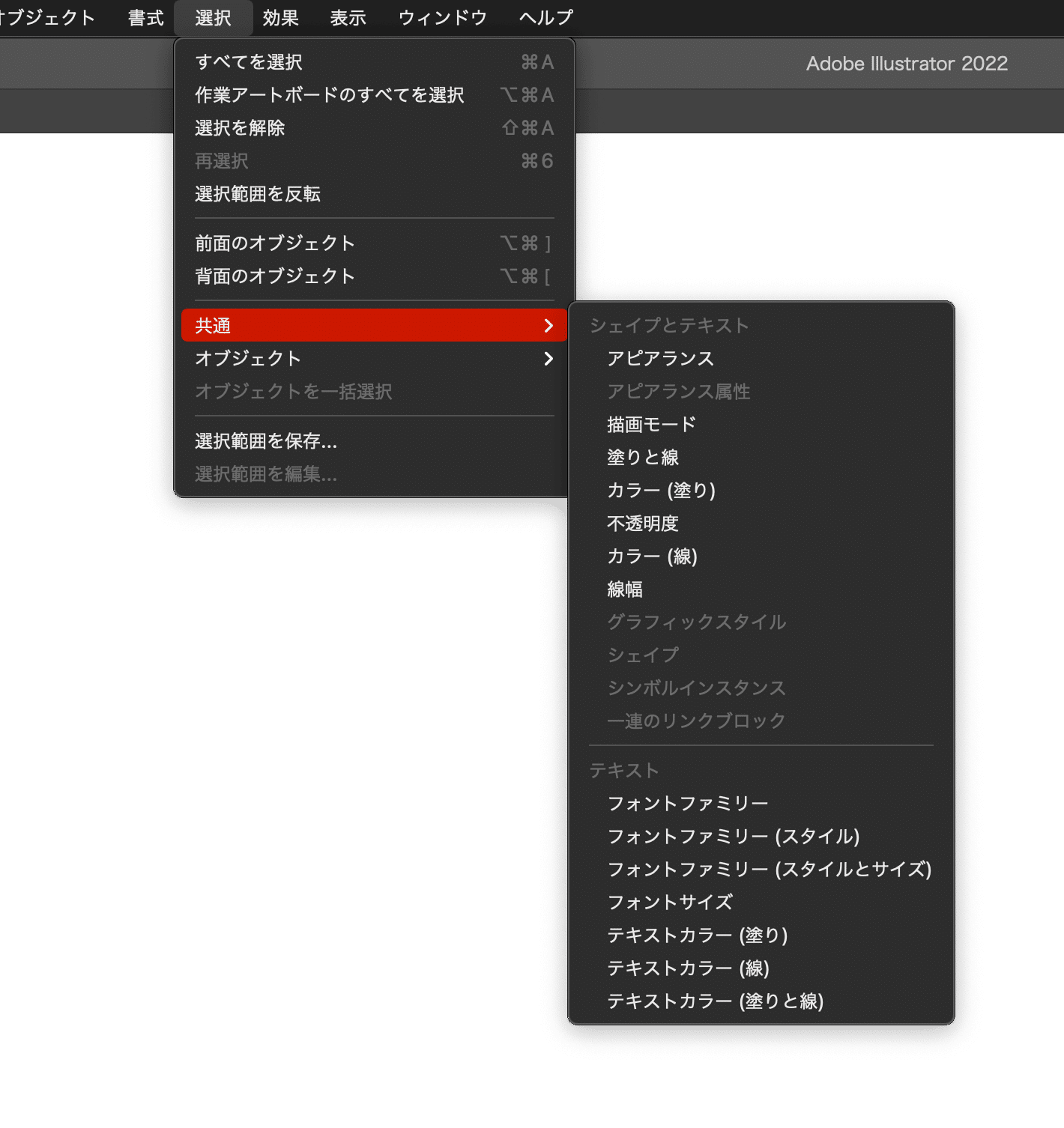Pick 塗りと線 from submenu
Screen dimensions: 1064x1128
pyautogui.click(x=761, y=458)
